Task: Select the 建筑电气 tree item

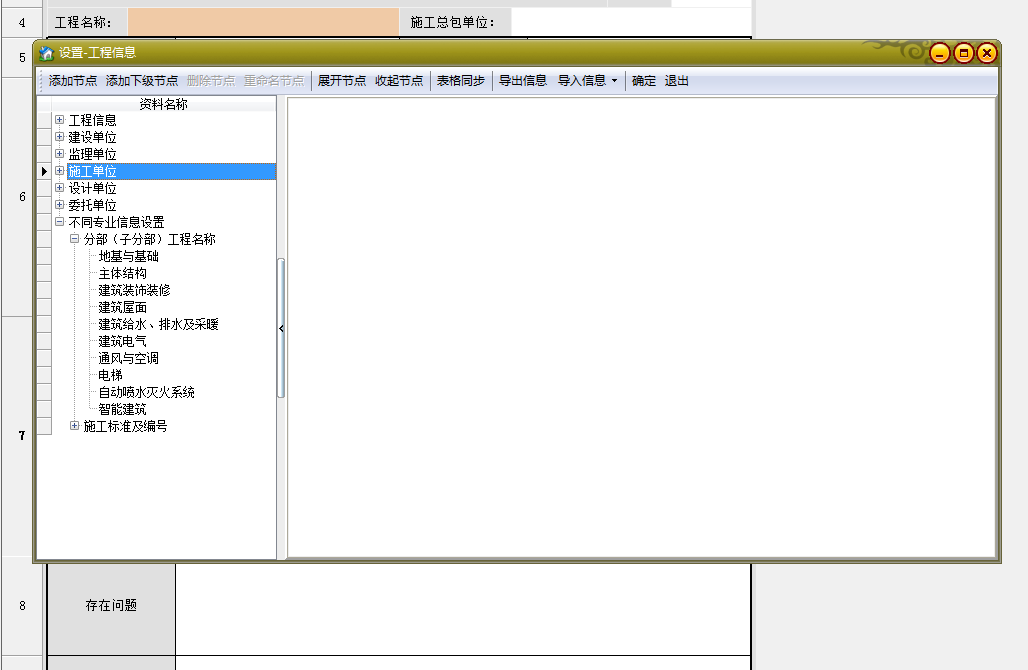Action: pos(122,341)
